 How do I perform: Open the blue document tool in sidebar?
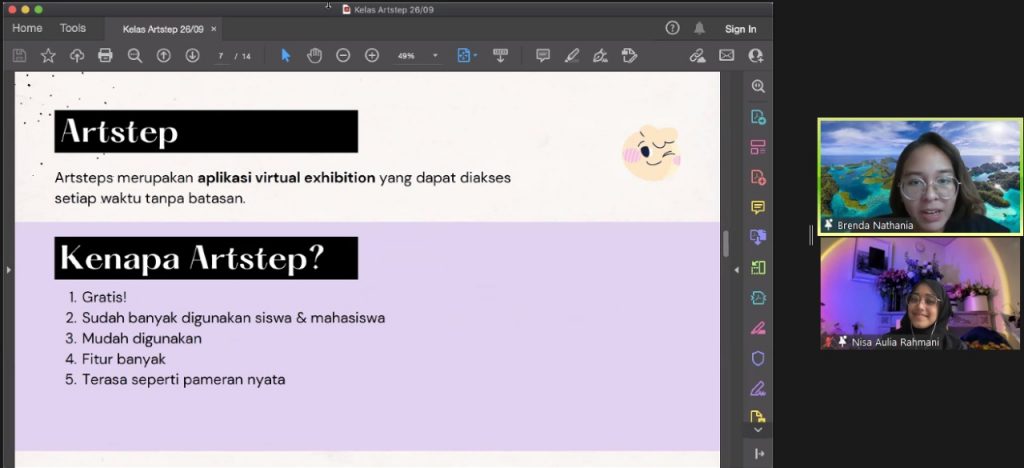tap(758, 117)
